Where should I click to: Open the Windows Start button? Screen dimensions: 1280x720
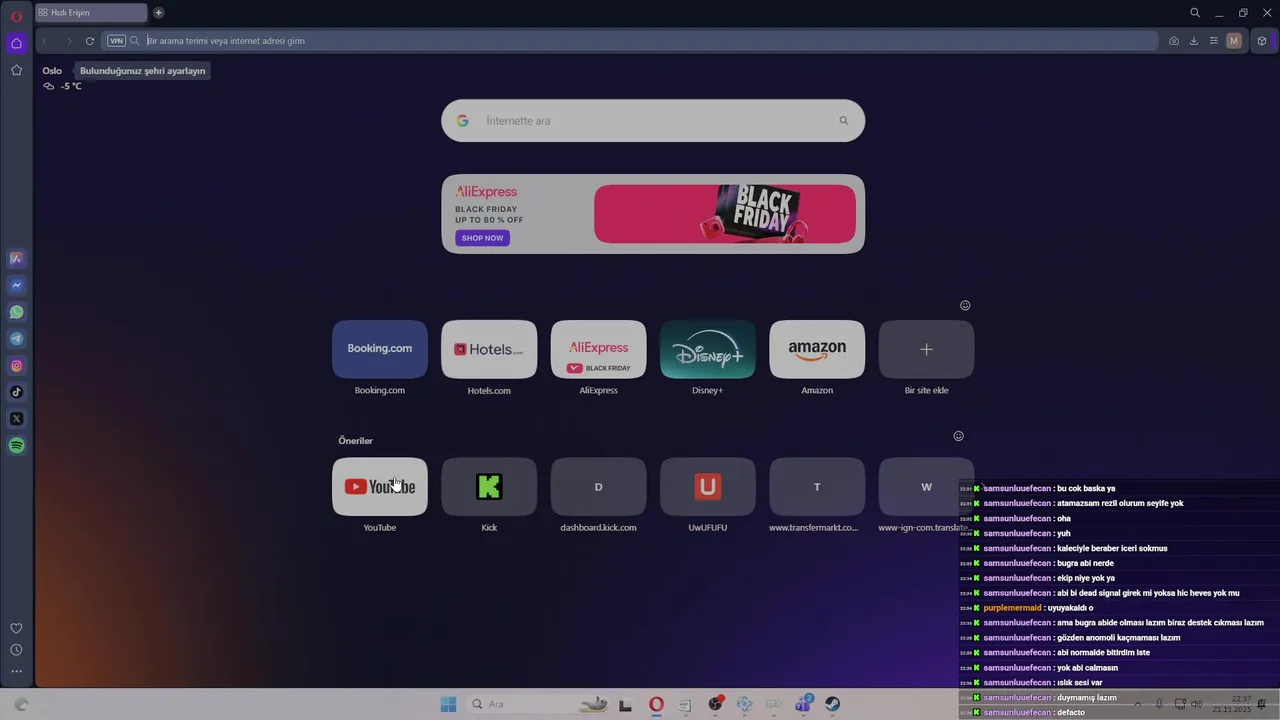(448, 704)
